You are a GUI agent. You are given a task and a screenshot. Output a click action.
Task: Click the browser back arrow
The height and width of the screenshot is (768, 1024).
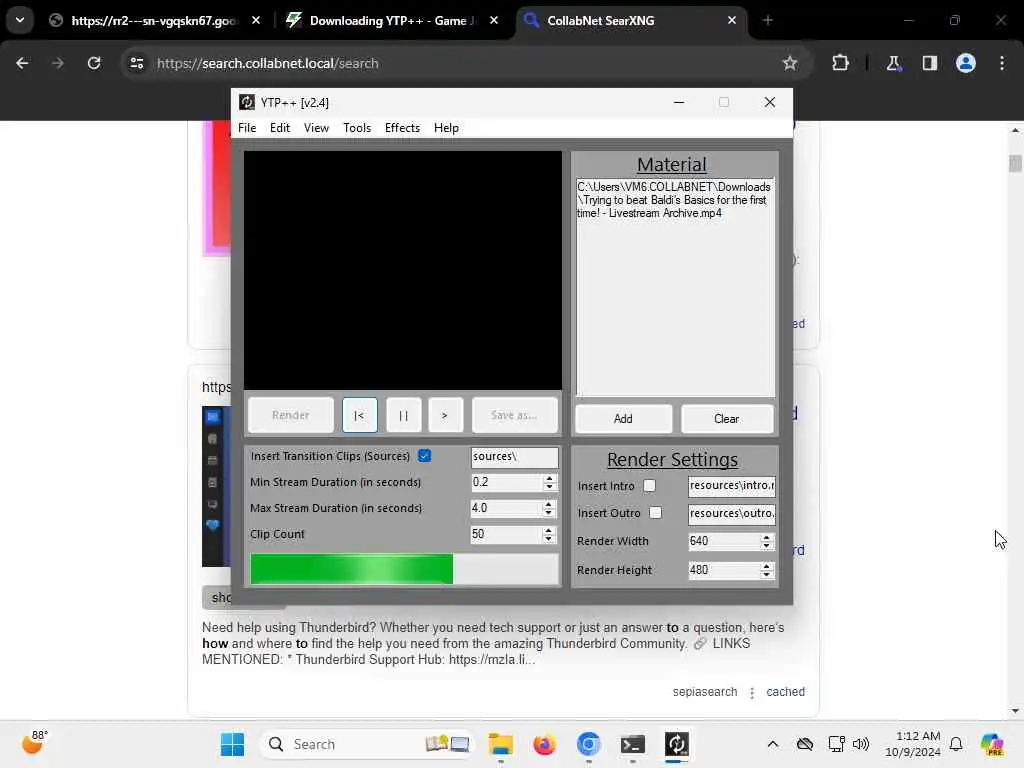click(x=22, y=63)
